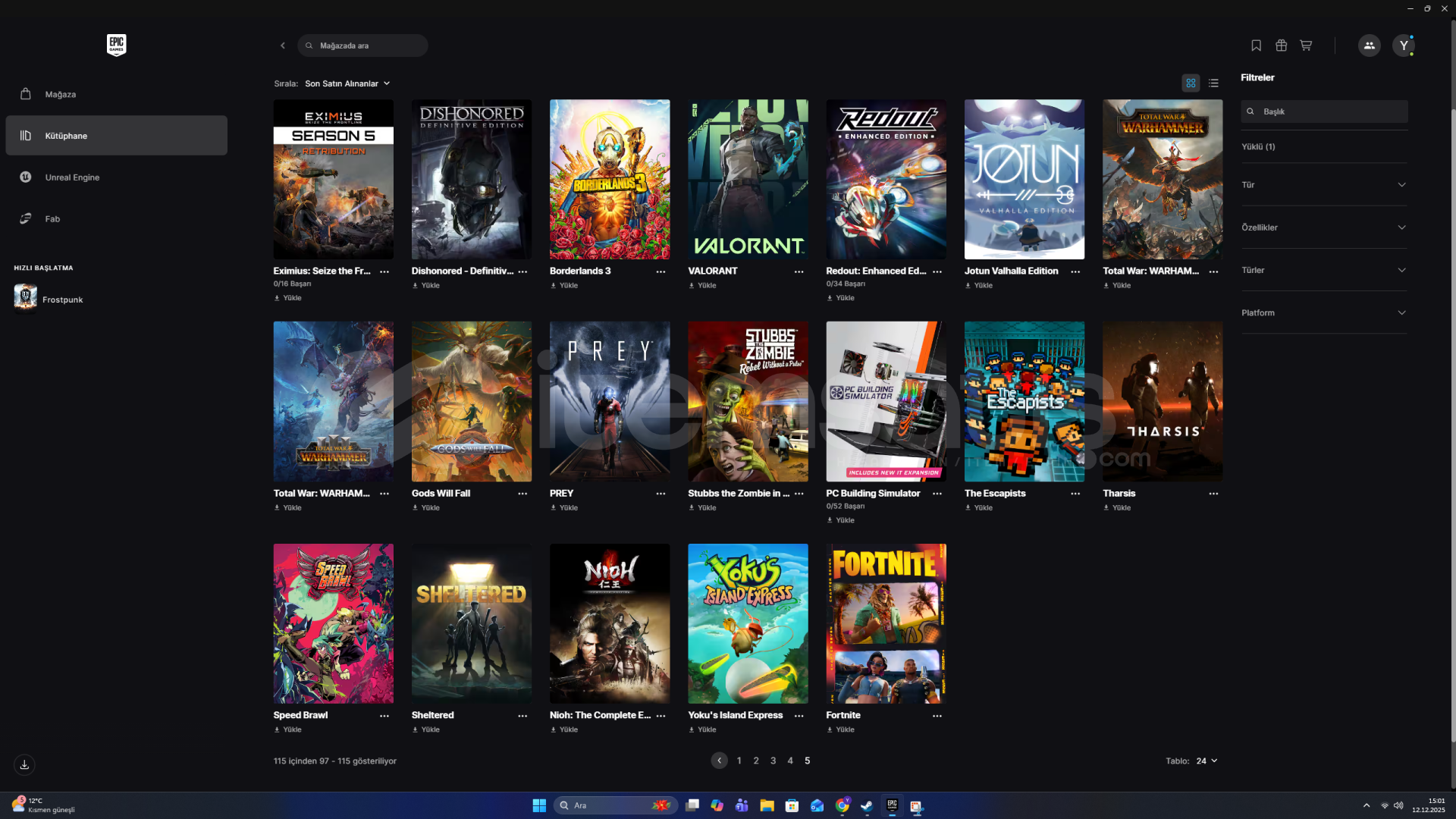
Task: Go to page 3 of library
Action: coord(773,761)
